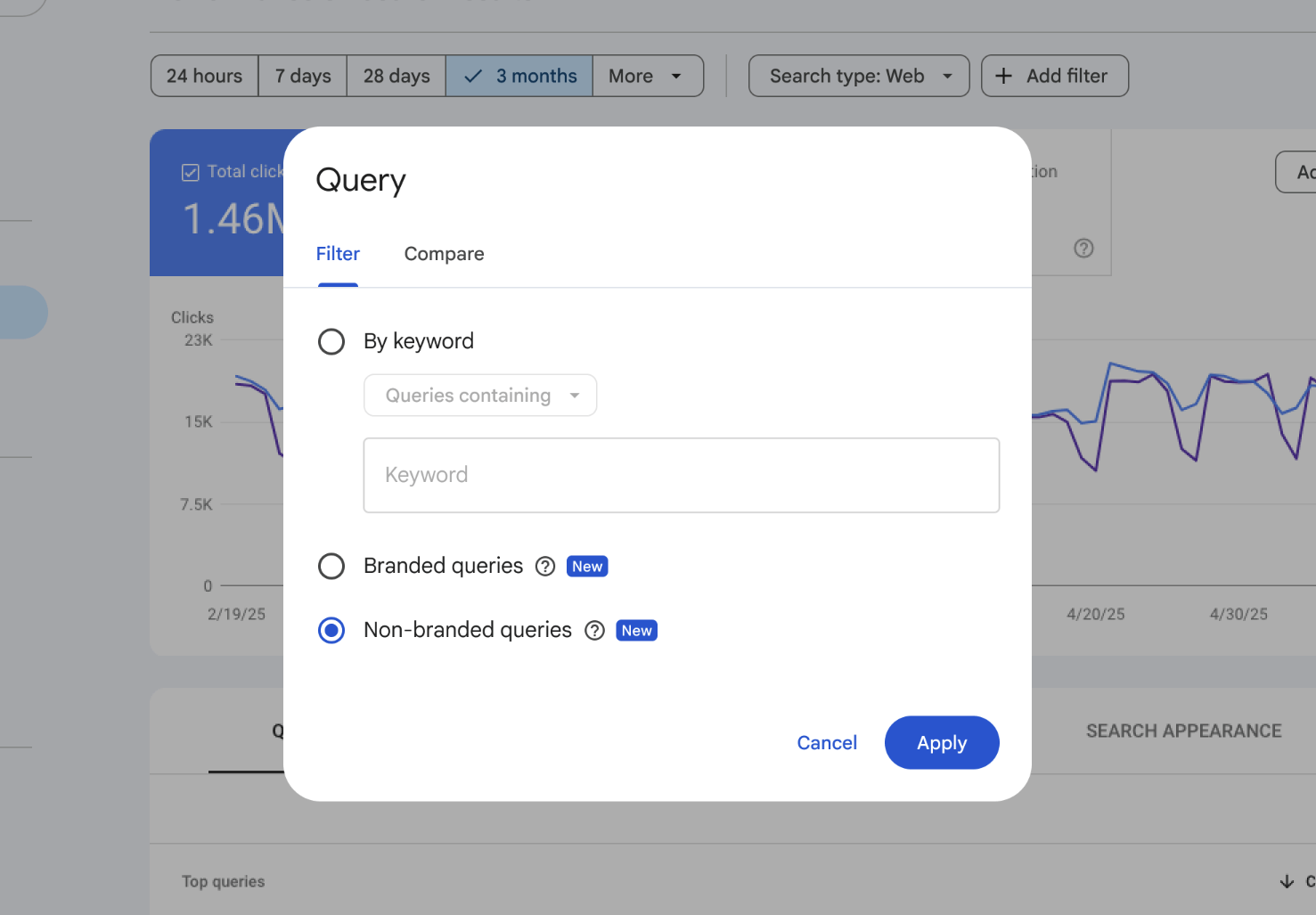Click the question mark icon on the chart panel
Image resolution: width=1316 pixels, height=915 pixels.
tap(1083, 248)
